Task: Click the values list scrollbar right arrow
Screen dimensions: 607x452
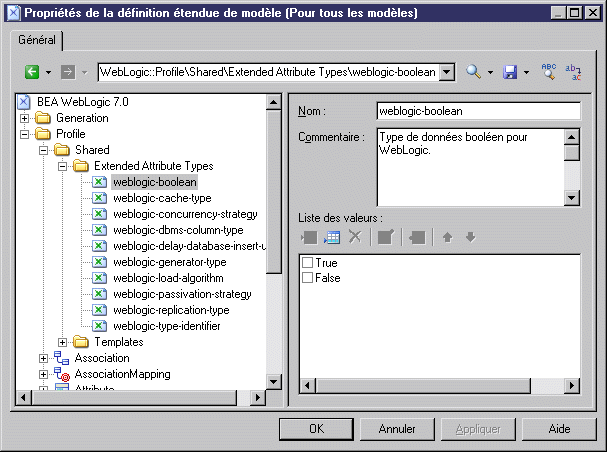Action: point(572,385)
